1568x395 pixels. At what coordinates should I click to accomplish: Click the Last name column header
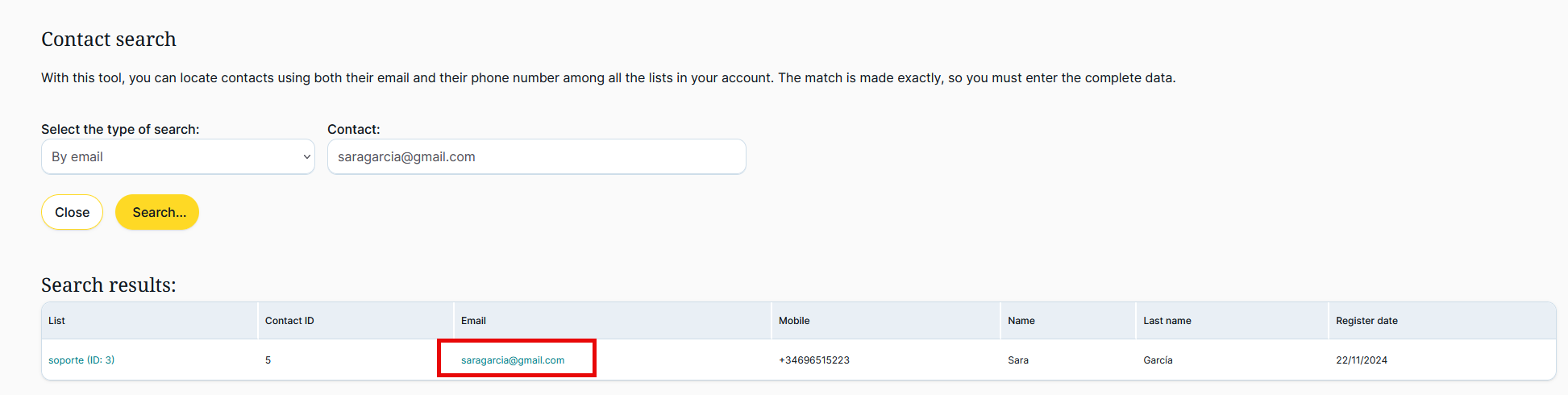click(1167, 321)
